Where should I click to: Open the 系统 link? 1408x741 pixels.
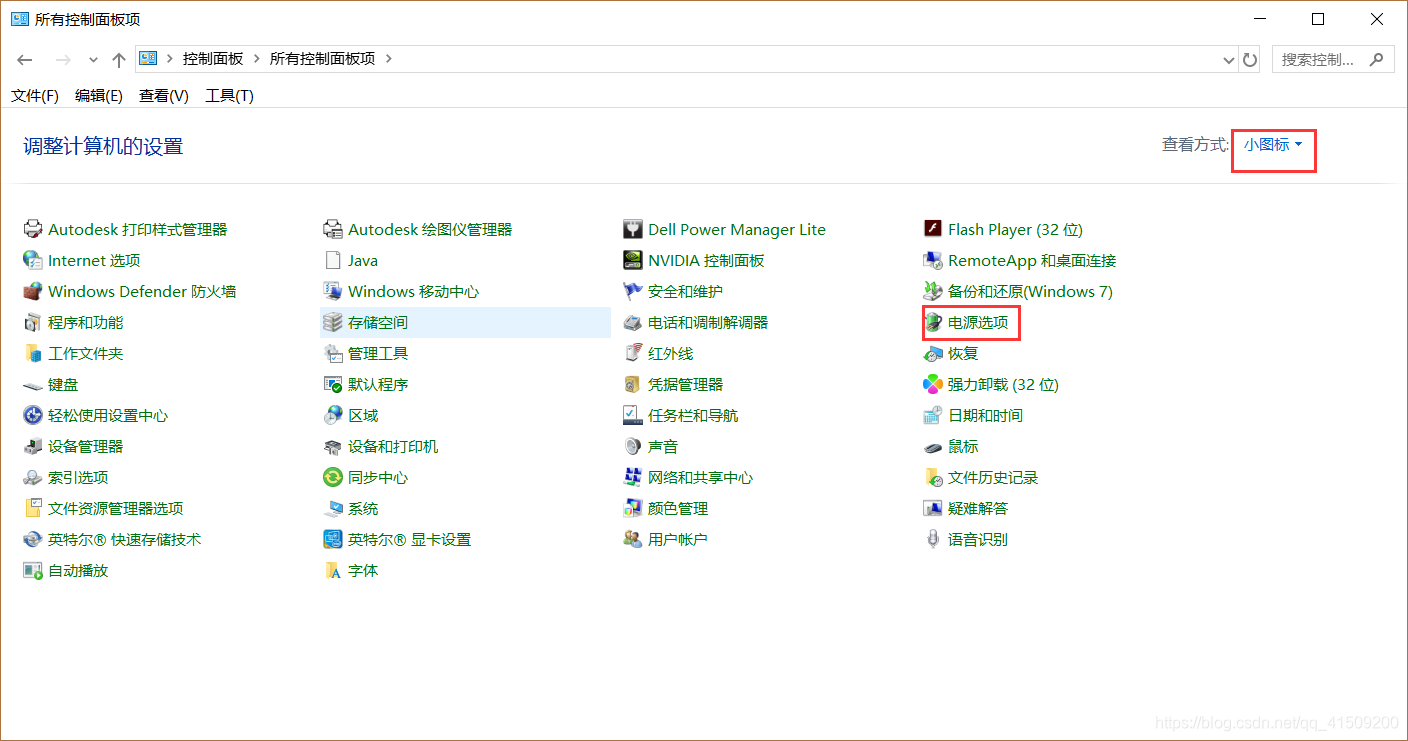pyautogui.click(x=363, y=508)
